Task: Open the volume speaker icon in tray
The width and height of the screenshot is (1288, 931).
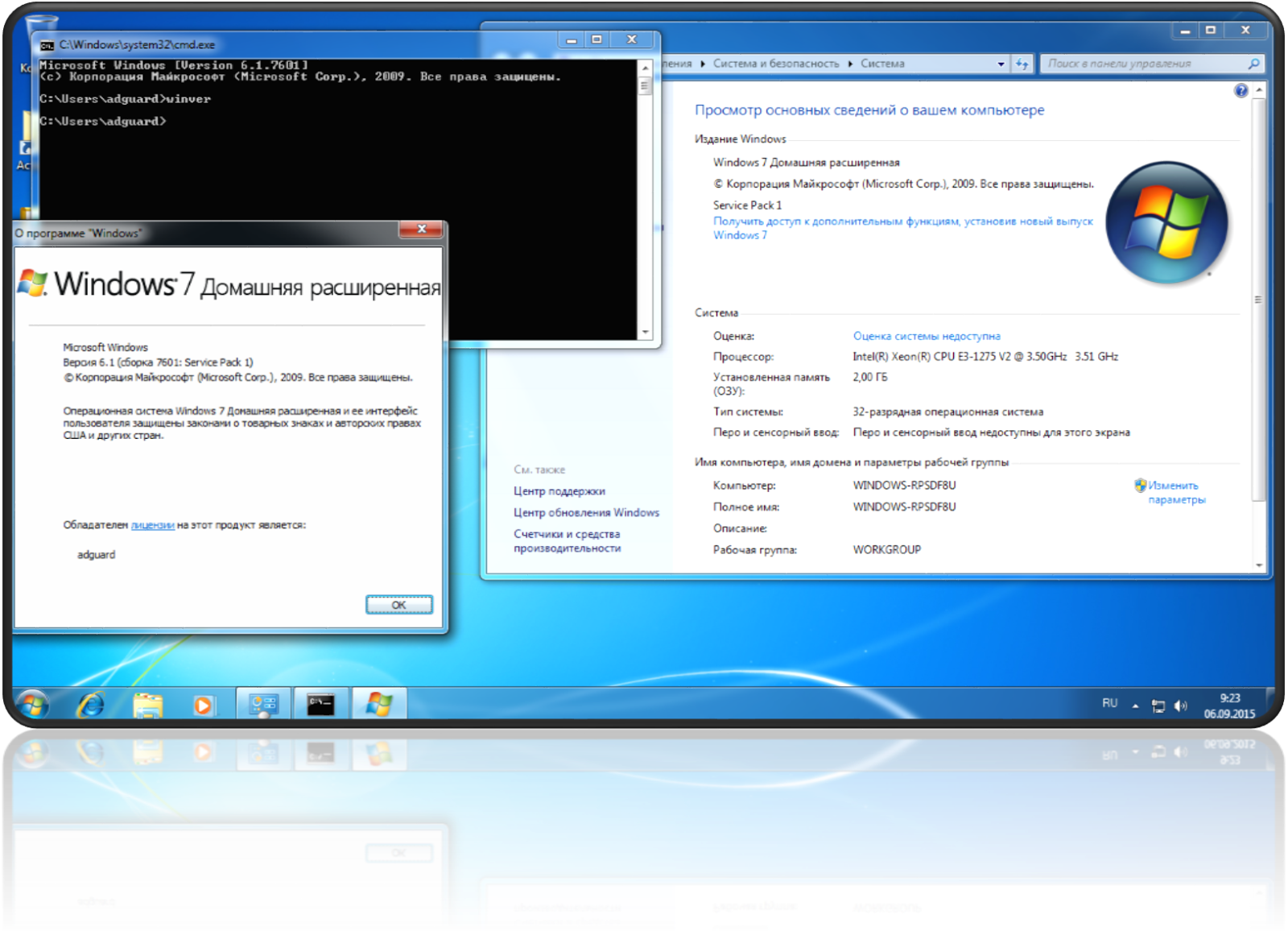Action: click(1180, 706)
